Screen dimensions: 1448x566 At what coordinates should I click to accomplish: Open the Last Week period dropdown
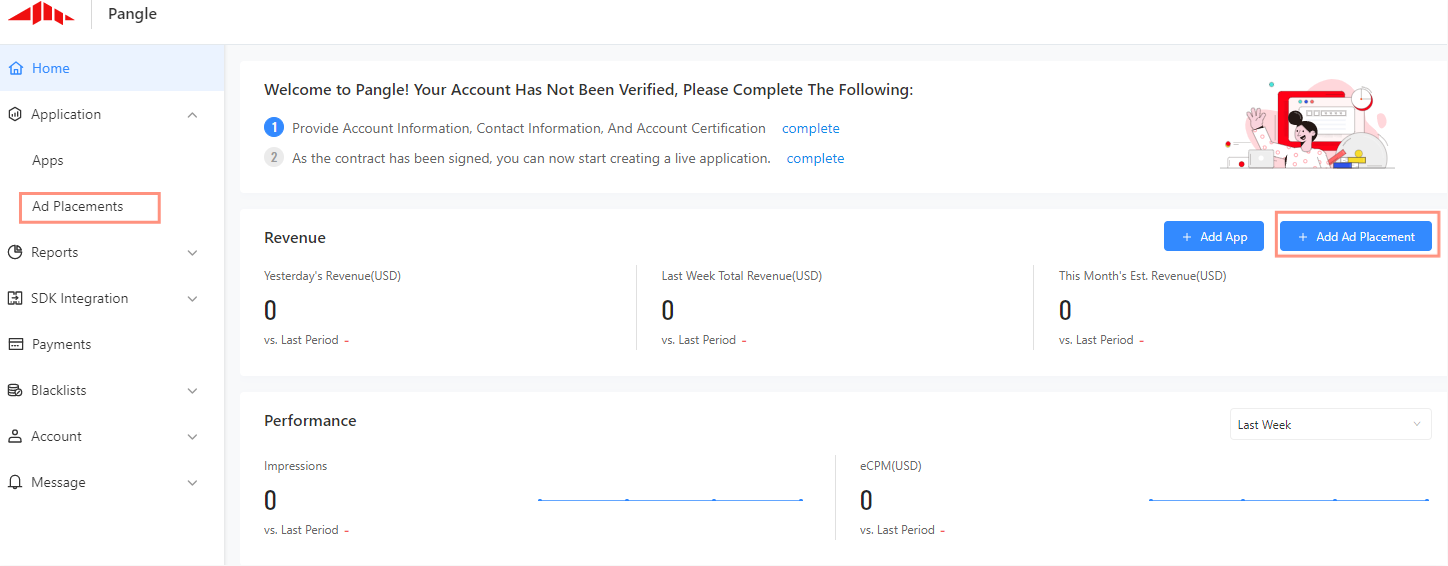coord(1329,425)
